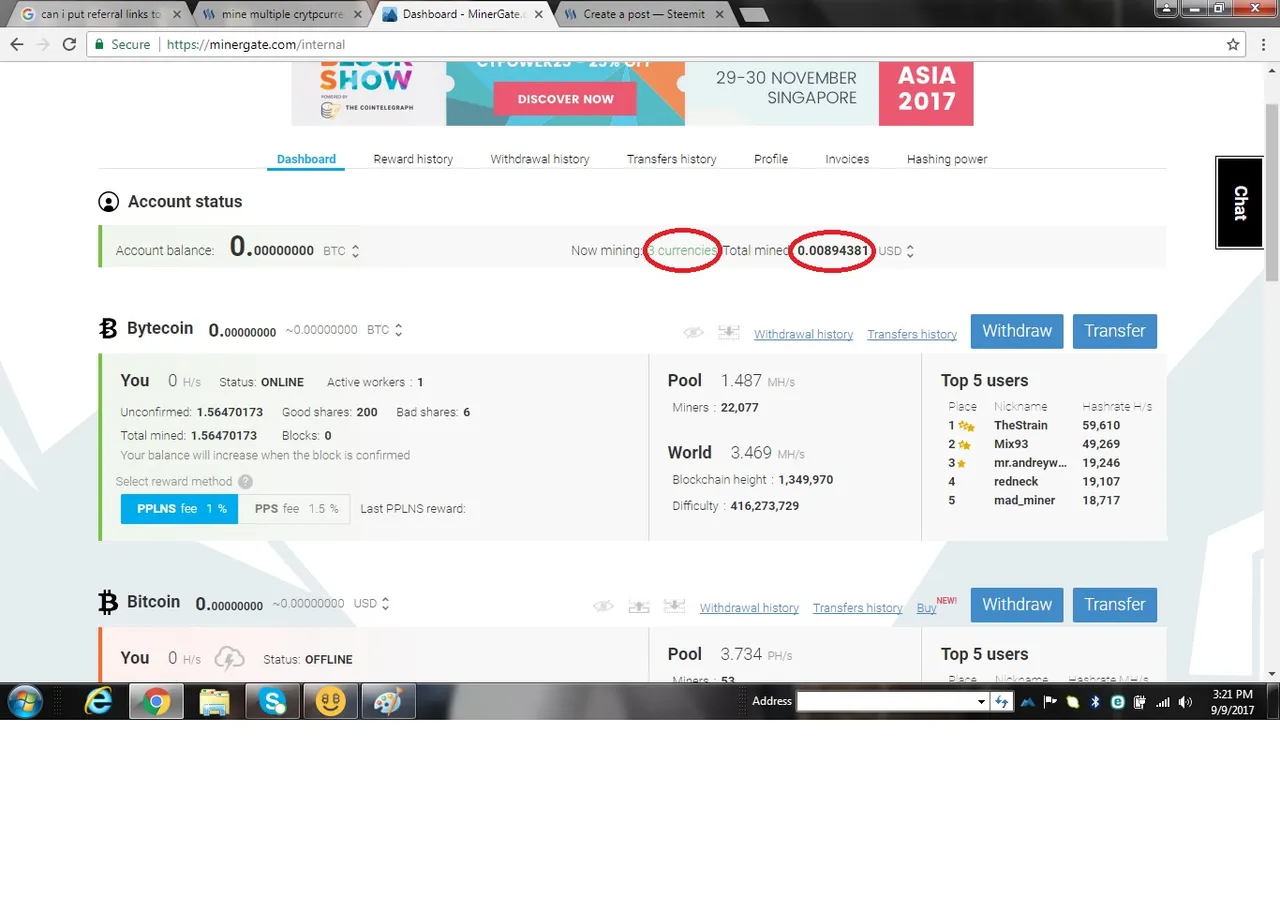Change the Bitcoin balance USD currency selector
The width and height of the screenshot is (1280, 900).
pyautogui.click(x=372, y=604)
